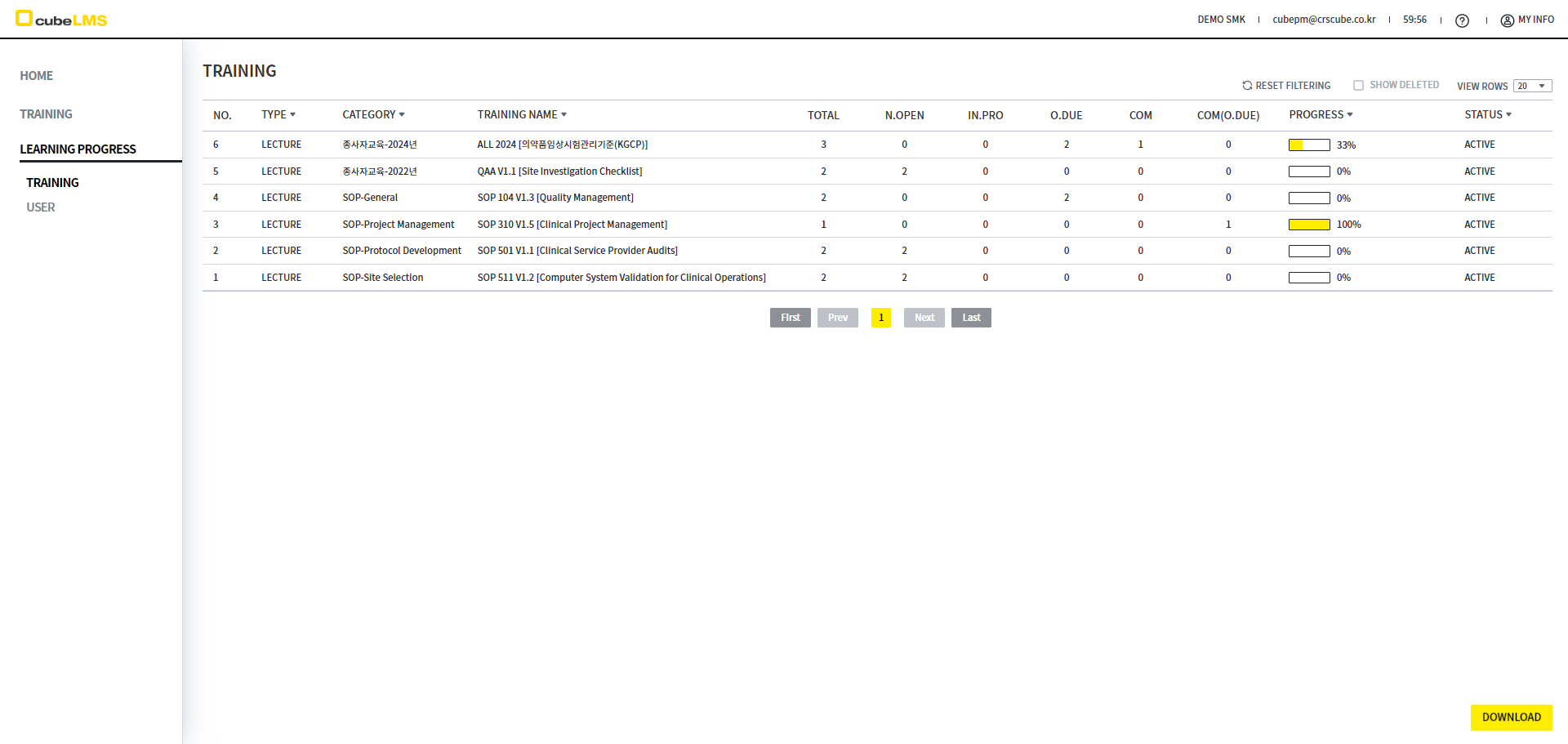This screenshot has width=1568, height=744.
Task: Click the MY INFO user icon
Action: [1507, 20]
